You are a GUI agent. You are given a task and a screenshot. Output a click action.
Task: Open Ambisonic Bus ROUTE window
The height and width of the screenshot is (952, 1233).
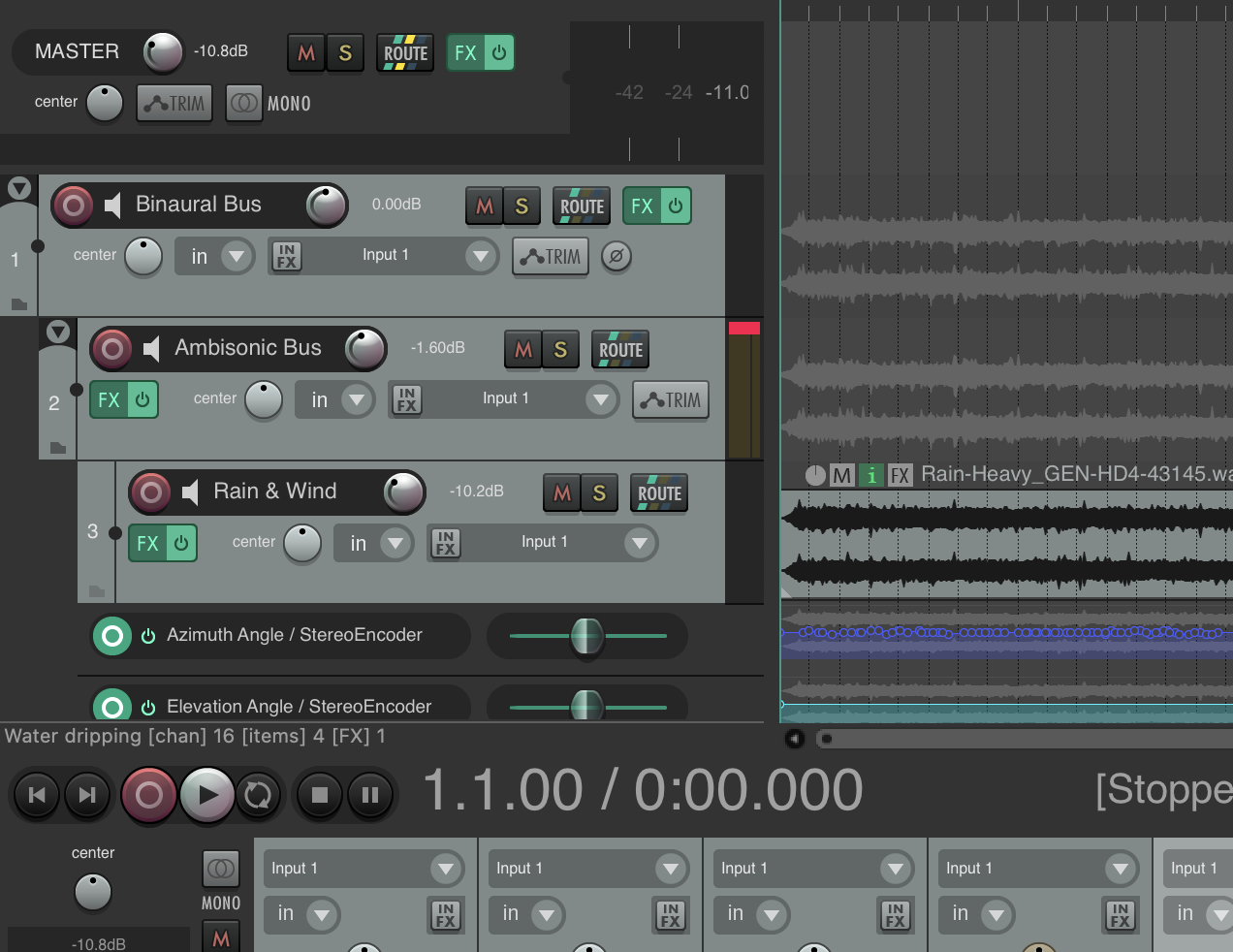[x=620, y=349]
